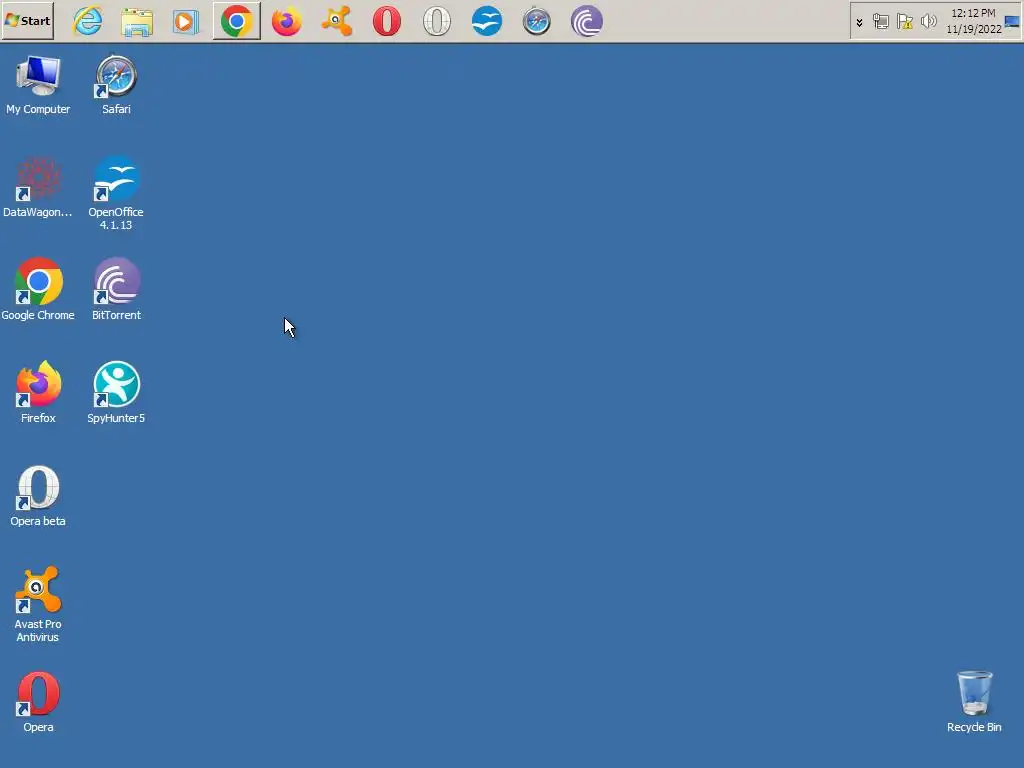Open the network status tray icon

[880, 22]
